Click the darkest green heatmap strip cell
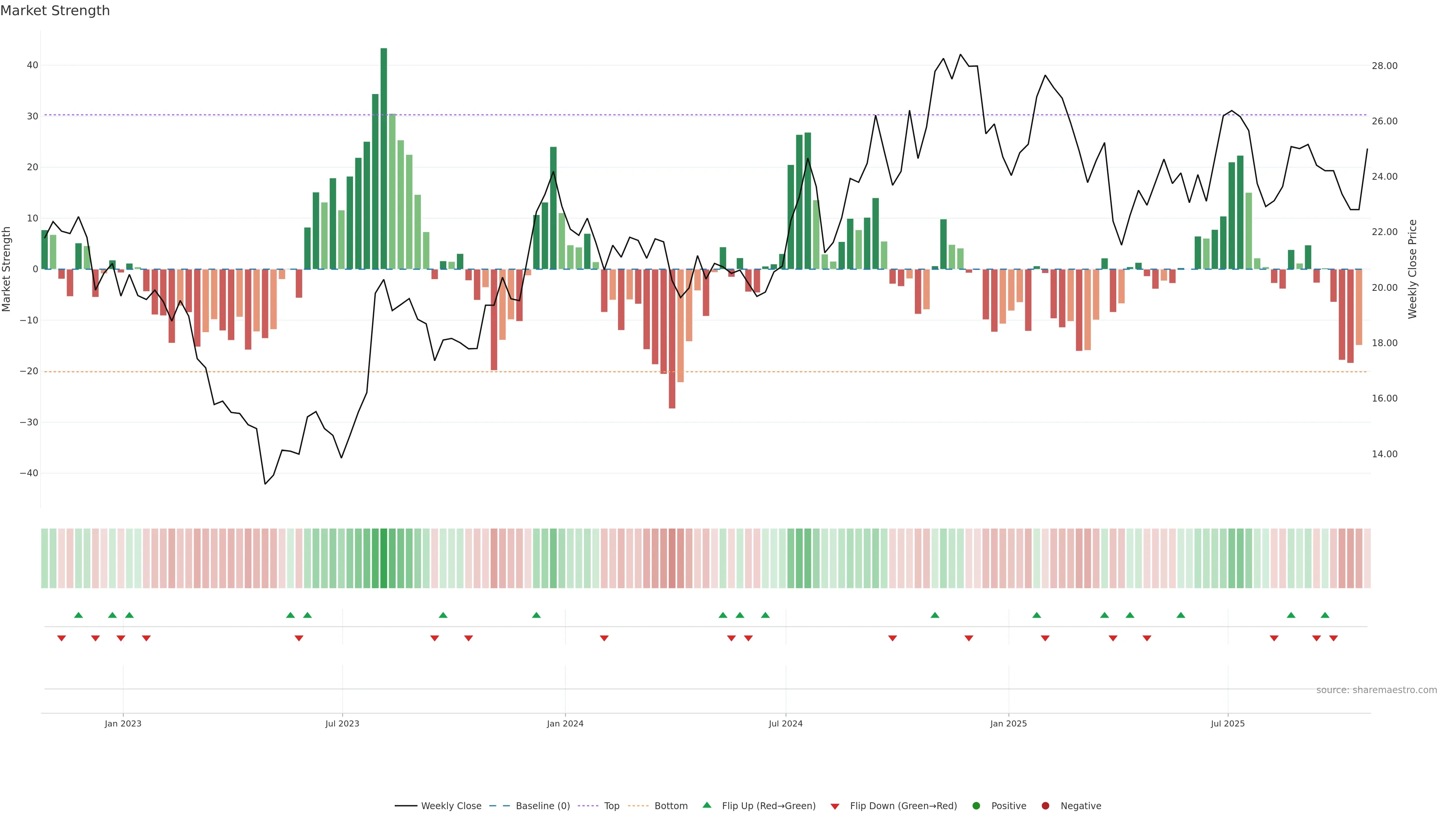The image size is (1456, 819). click(x=384, y=559)
